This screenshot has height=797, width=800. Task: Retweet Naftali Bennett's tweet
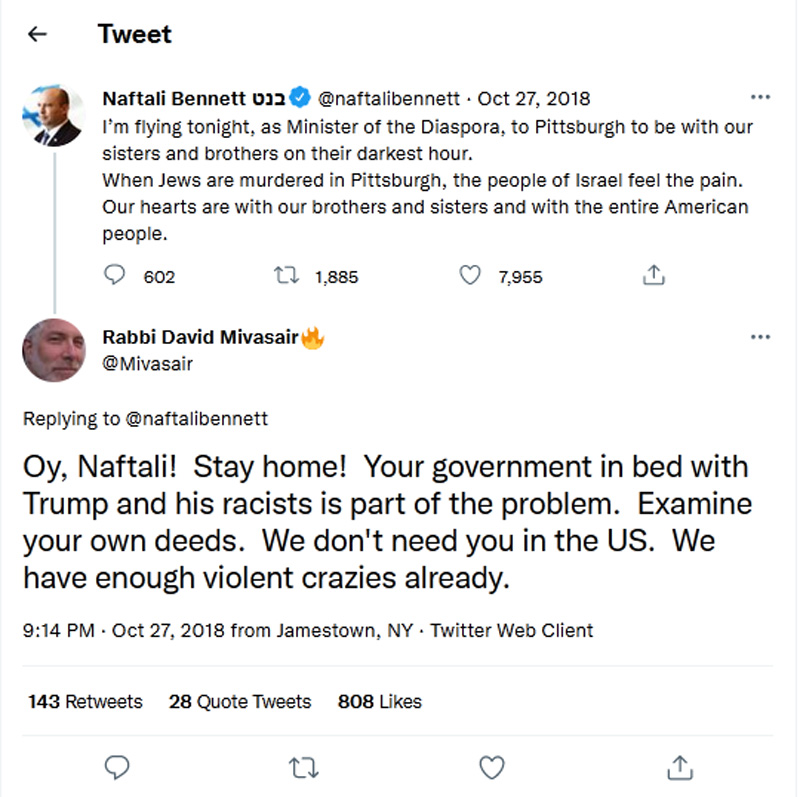(x=285, y=275)
